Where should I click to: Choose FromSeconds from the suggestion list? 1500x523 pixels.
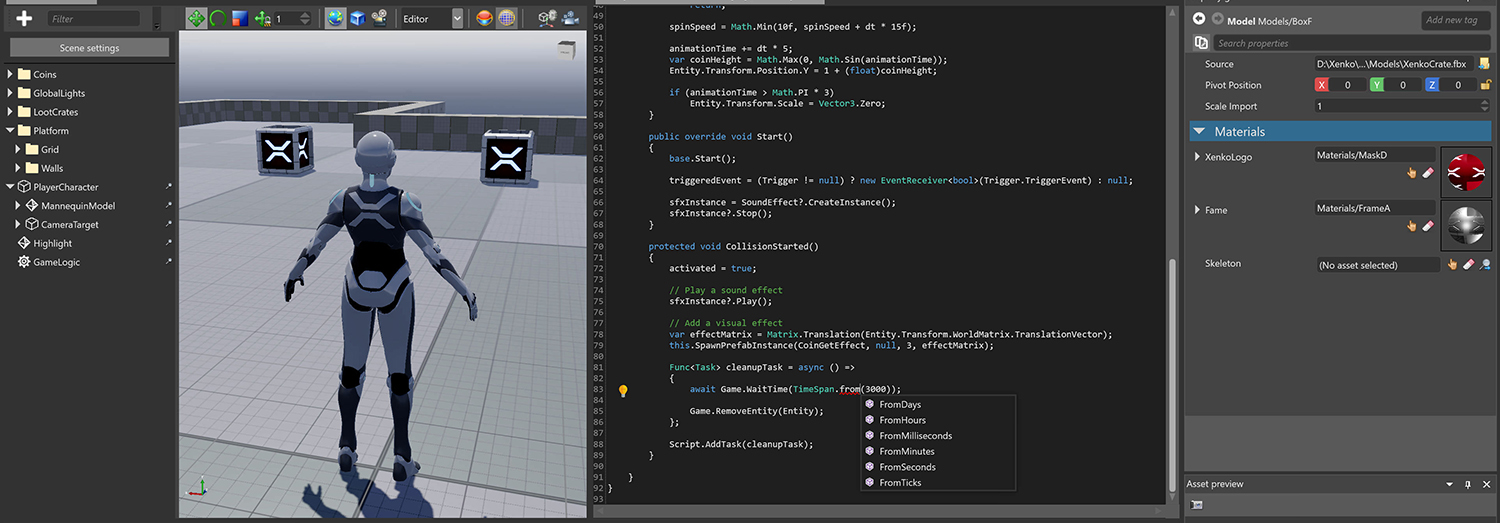[907, 467]
